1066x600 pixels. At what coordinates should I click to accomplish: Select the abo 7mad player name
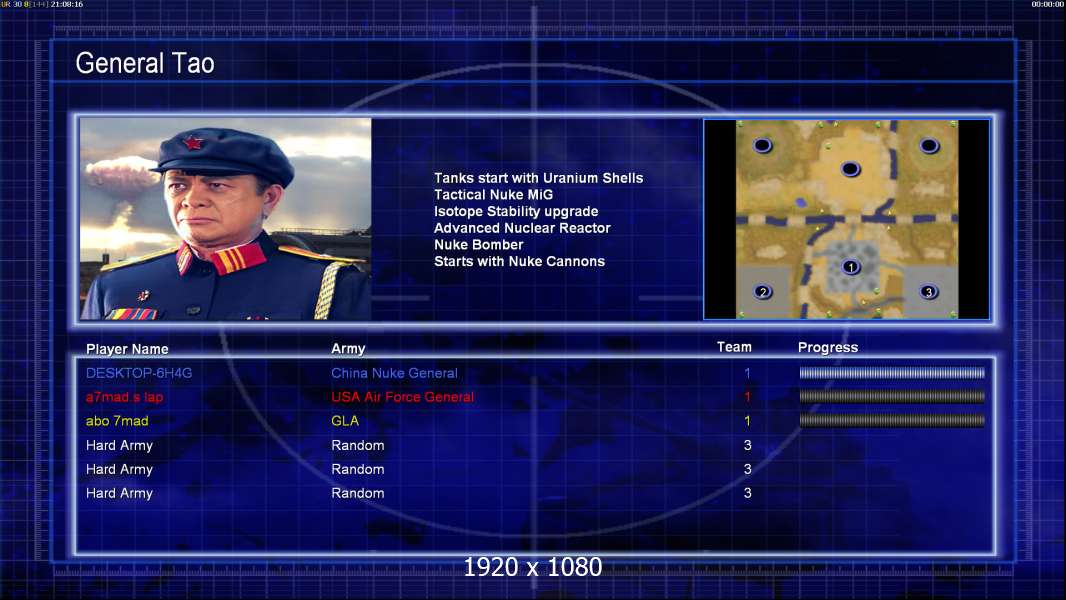point(117,421)
